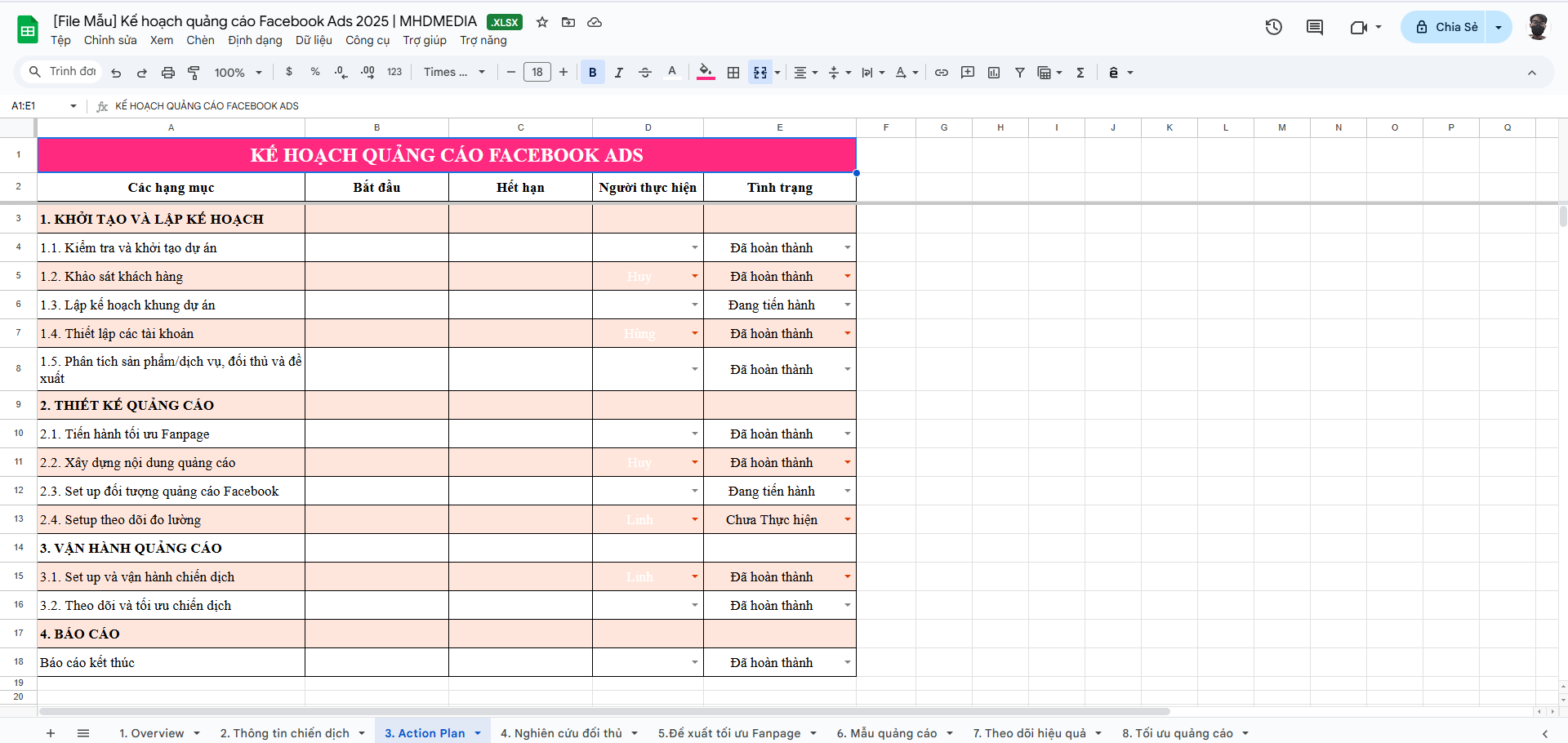
Task: Hide the menus with collapse arrow
Action: 1532,73
